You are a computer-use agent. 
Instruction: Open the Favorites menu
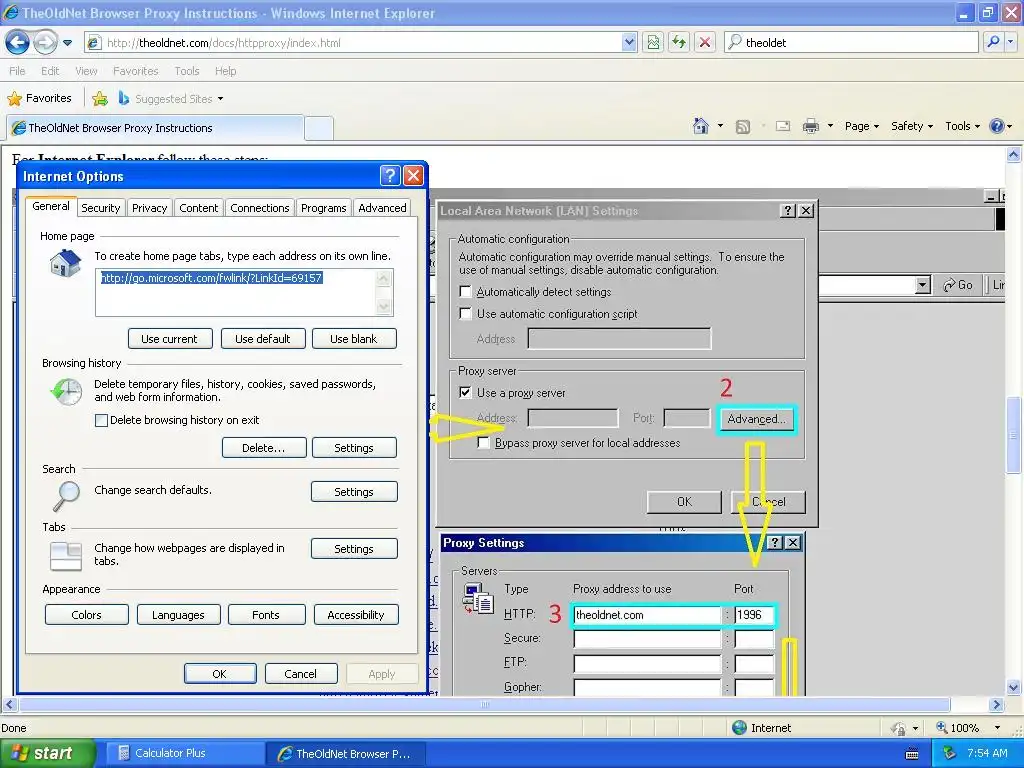tap(135, 71)
